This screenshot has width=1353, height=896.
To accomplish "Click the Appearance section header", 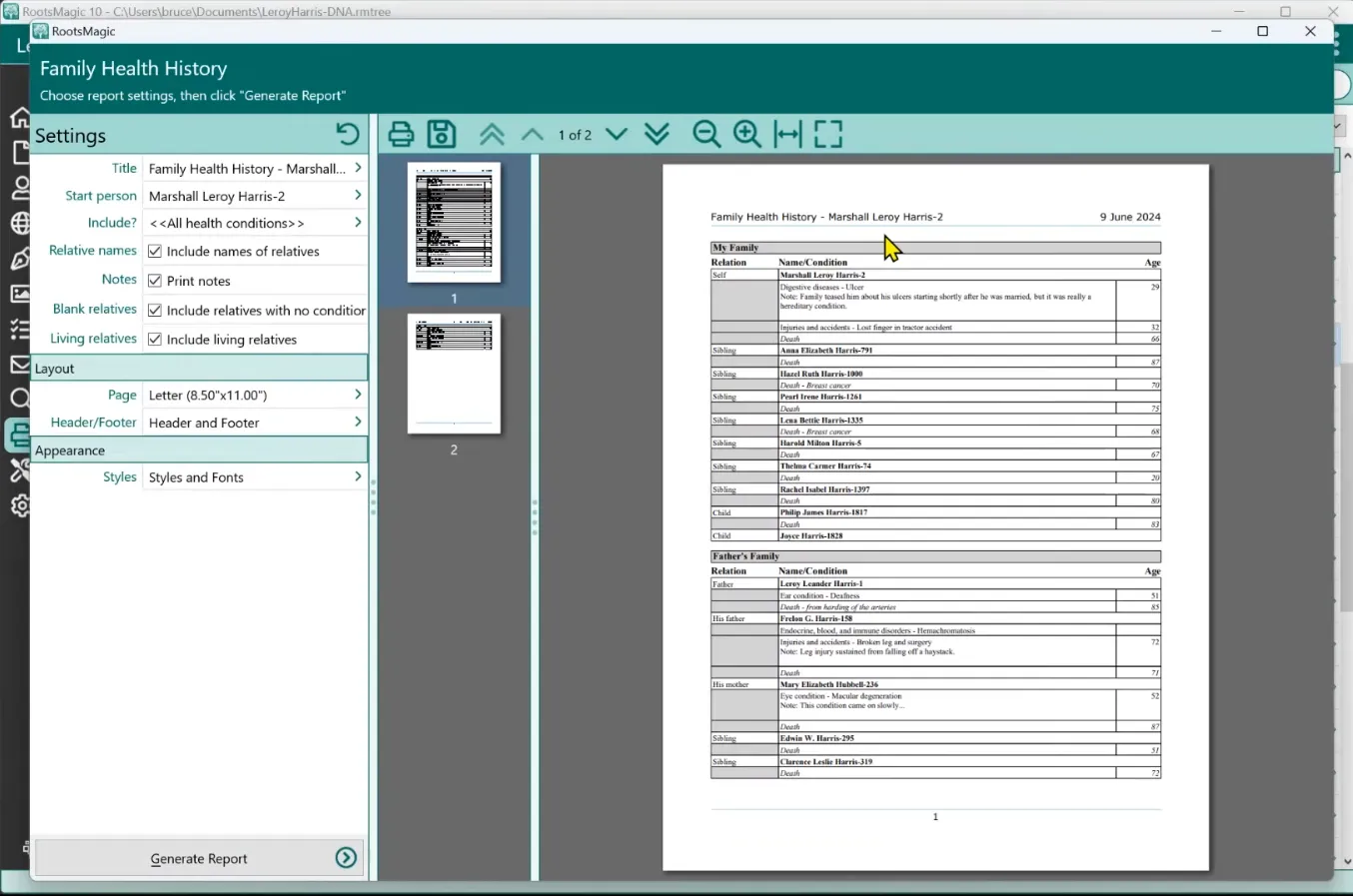I will pyautogui.click(x=199, y=450).
